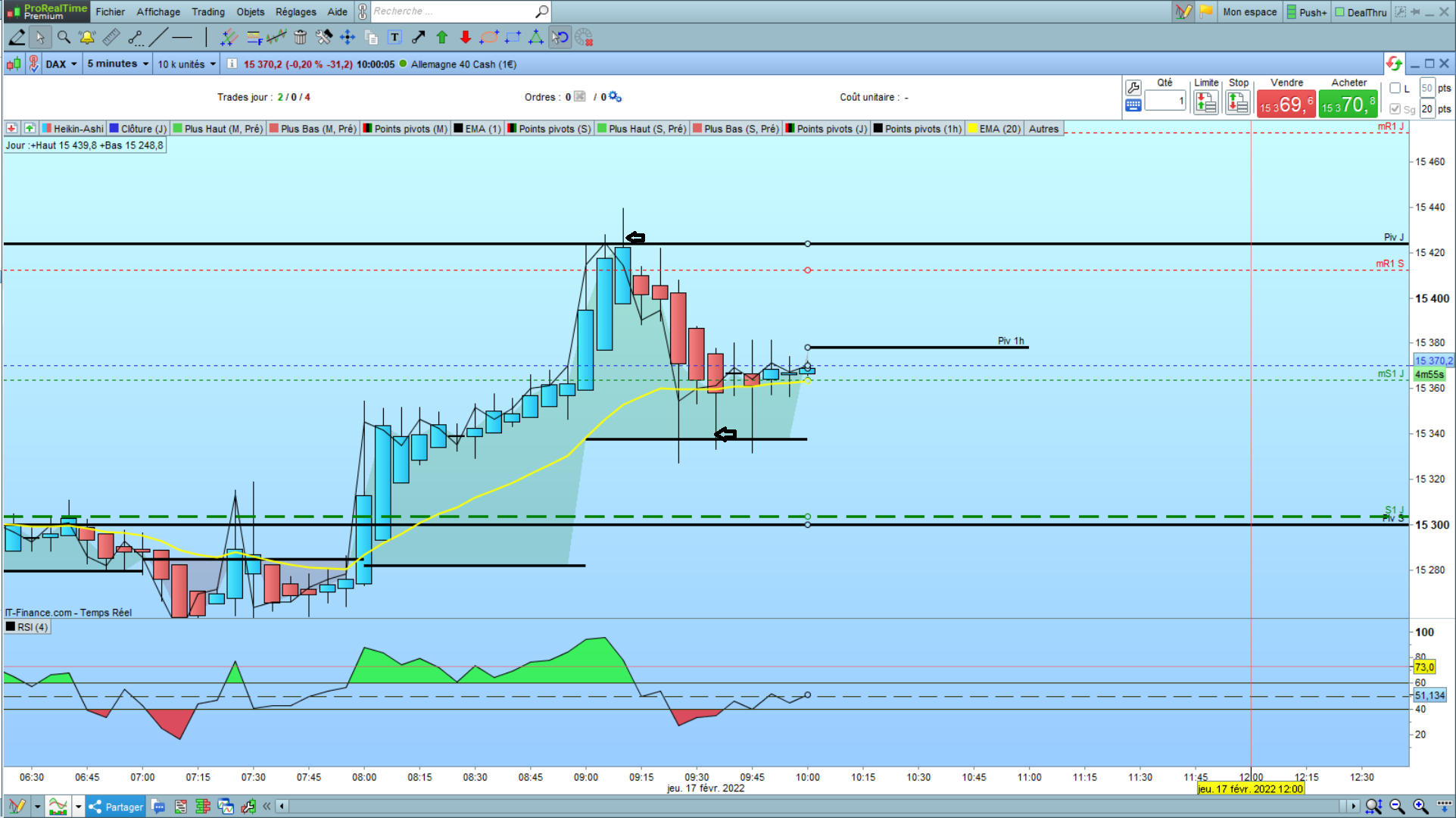Expand the 5 minutes timeframe dropdown
This screenshot has width=1456, height=818.
pos(117,64)
